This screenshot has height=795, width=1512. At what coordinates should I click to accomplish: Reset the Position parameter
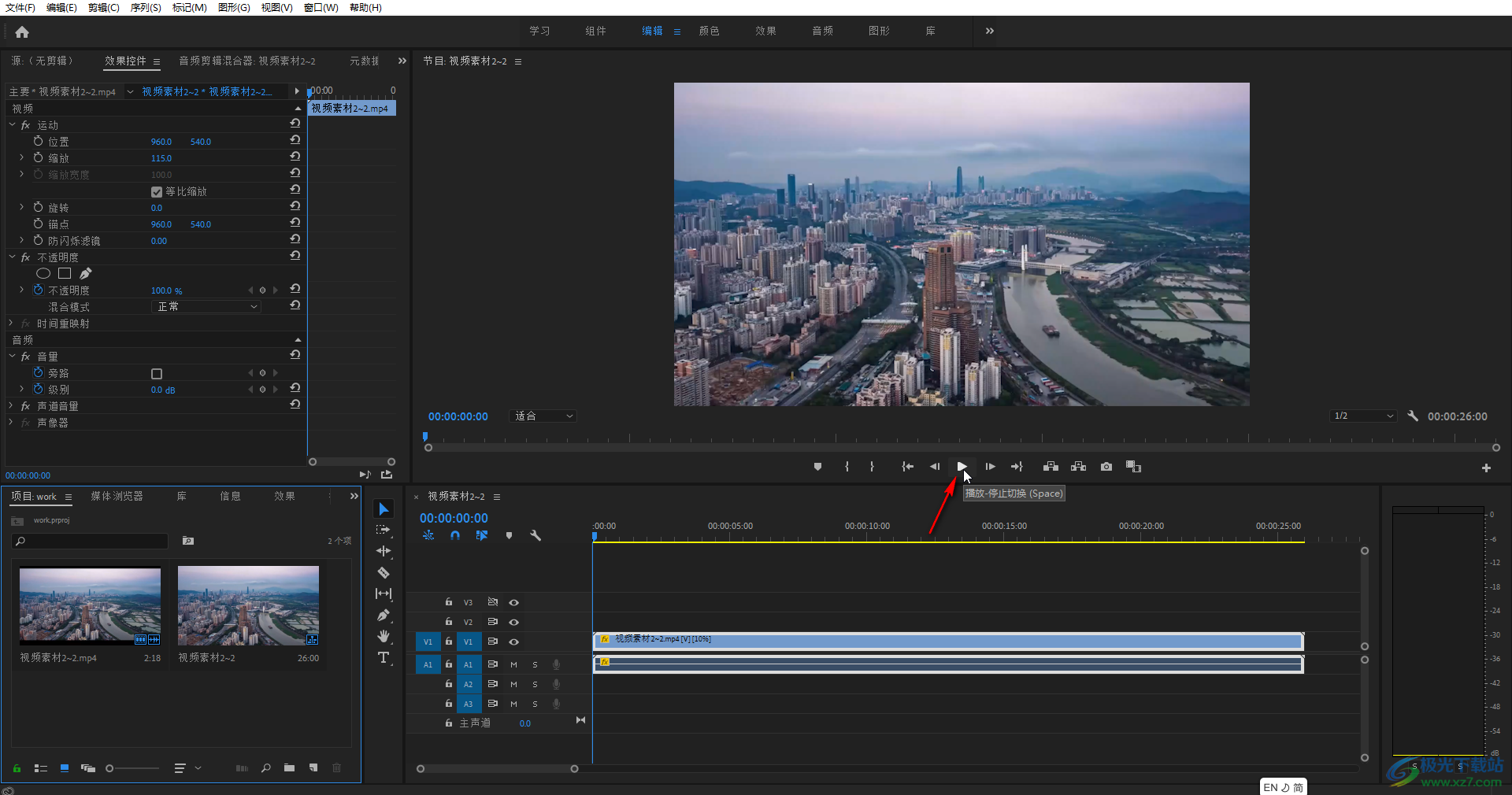[x=295, y=140]
